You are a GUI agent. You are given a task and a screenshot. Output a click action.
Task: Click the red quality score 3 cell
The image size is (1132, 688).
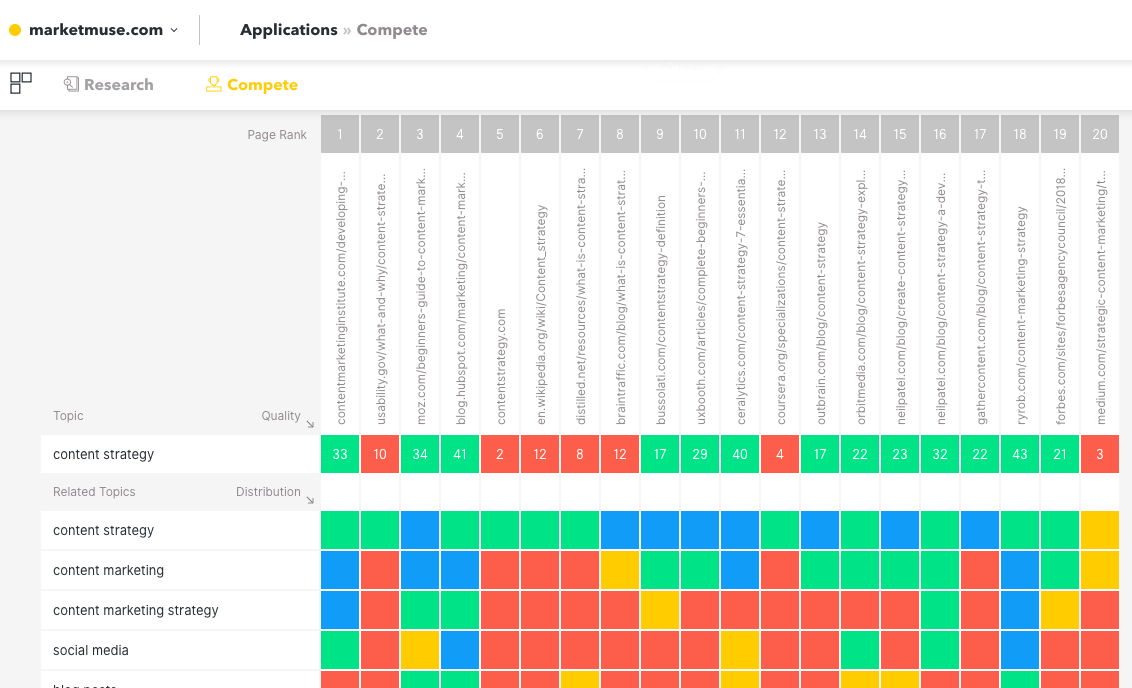[x=1100, y=454]
